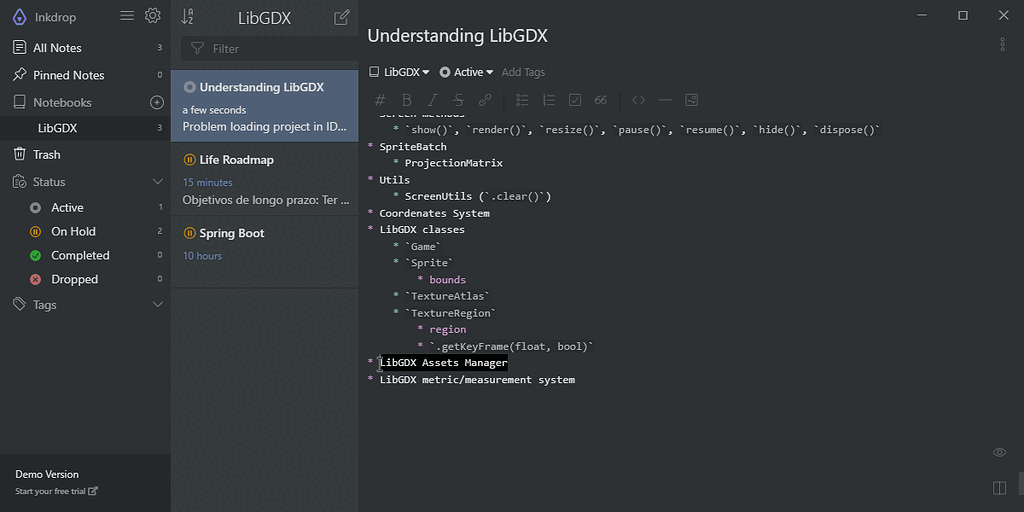1024x512 pixels.
Task: Expand the Tags section chevron
Action: tap(157, 304)
